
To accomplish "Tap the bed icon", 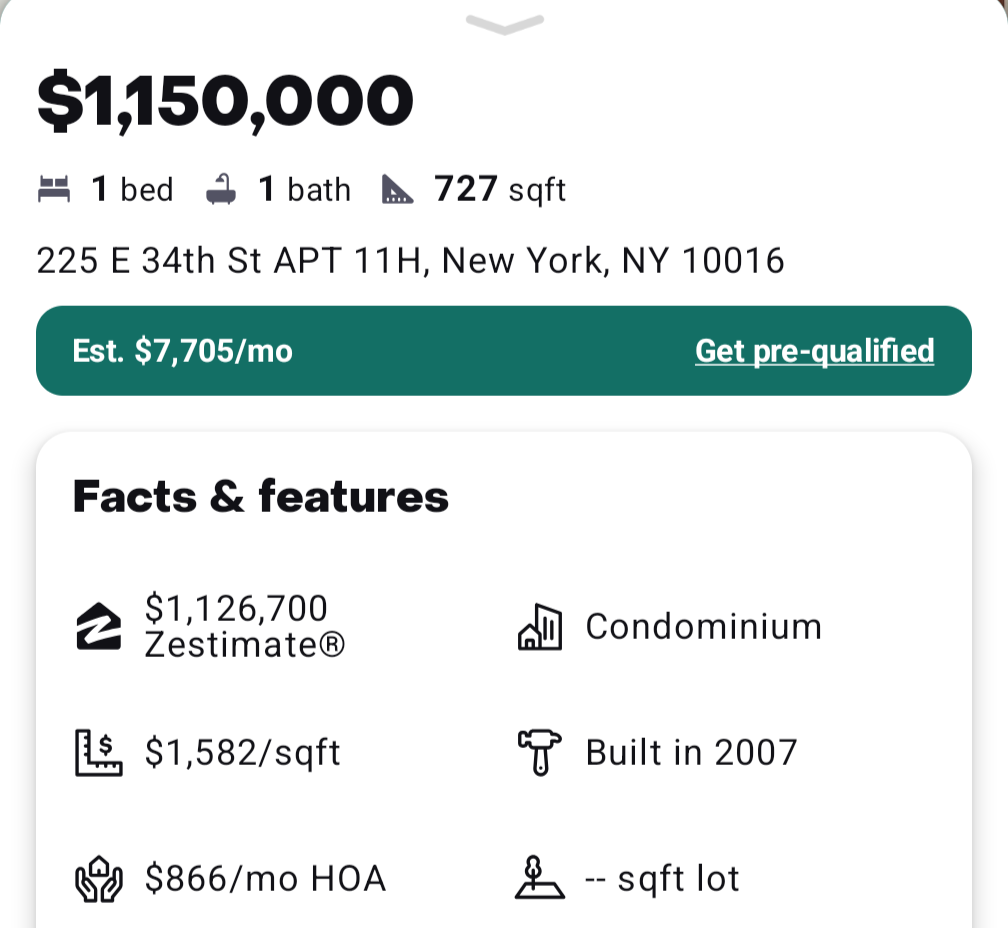I will click(x=54, y=190).
